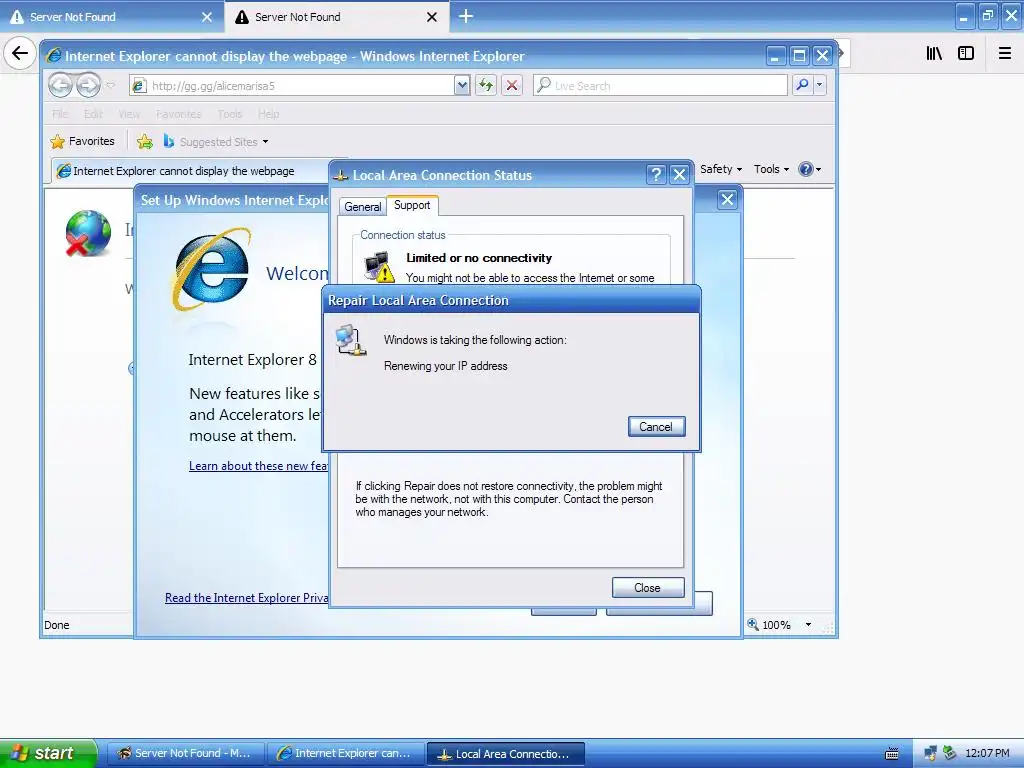Click 'Renewing your IP address' text
Image resolution: width=1024 pixels, height=768 pixels.
point(445,366)
